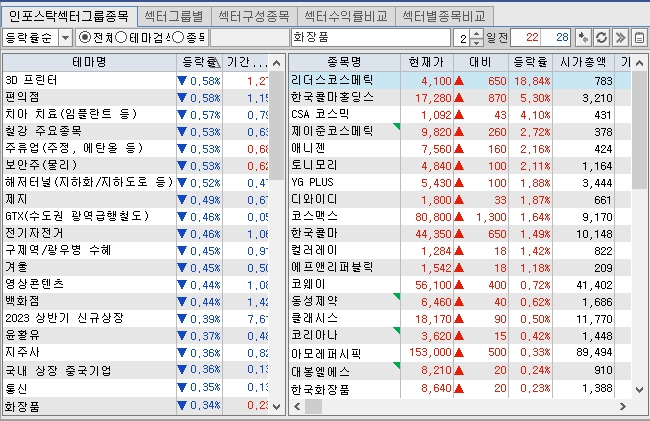Select CSA 코스믹 stock row

click(x=460, y=114)
